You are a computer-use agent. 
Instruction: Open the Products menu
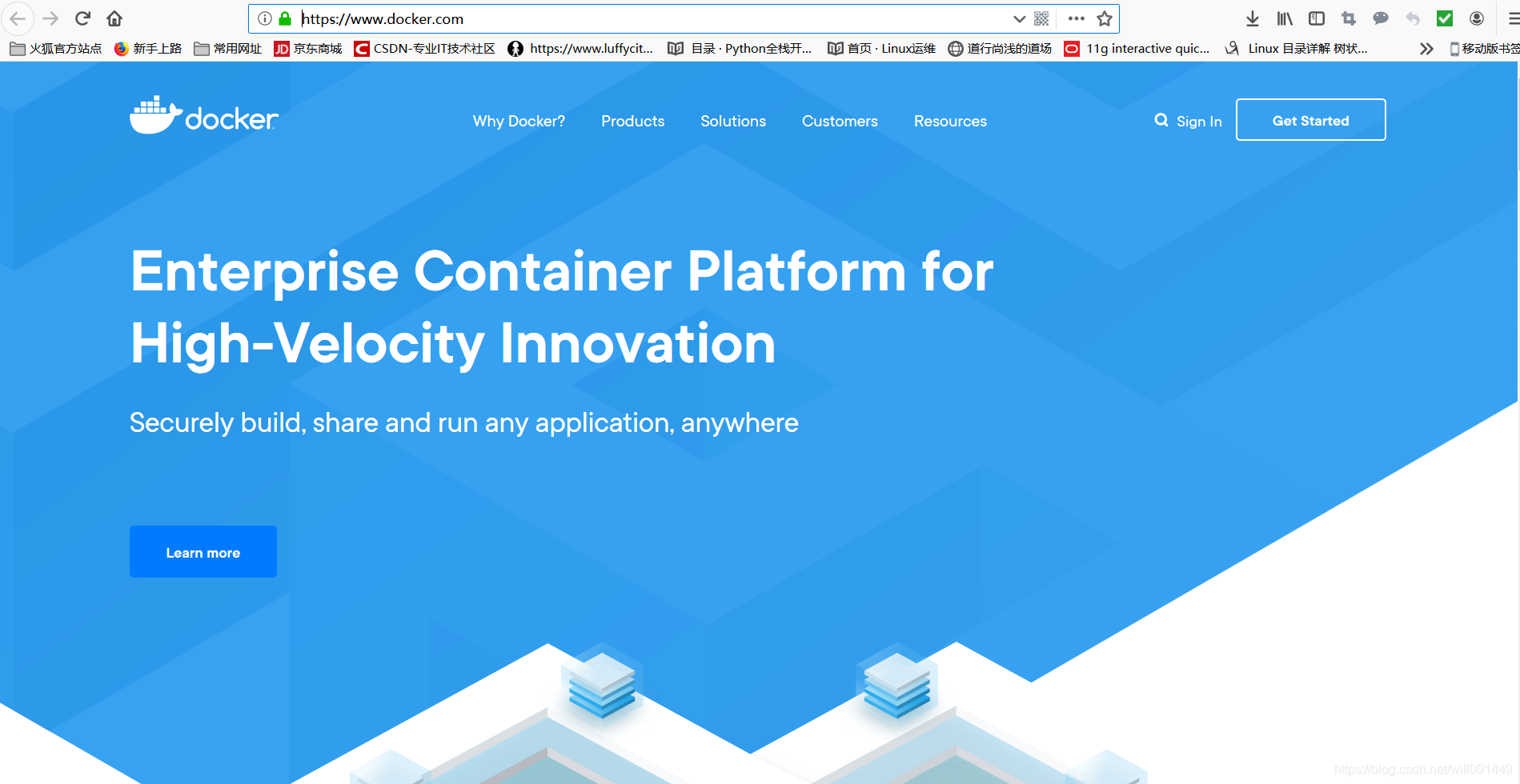coord(633,121)
